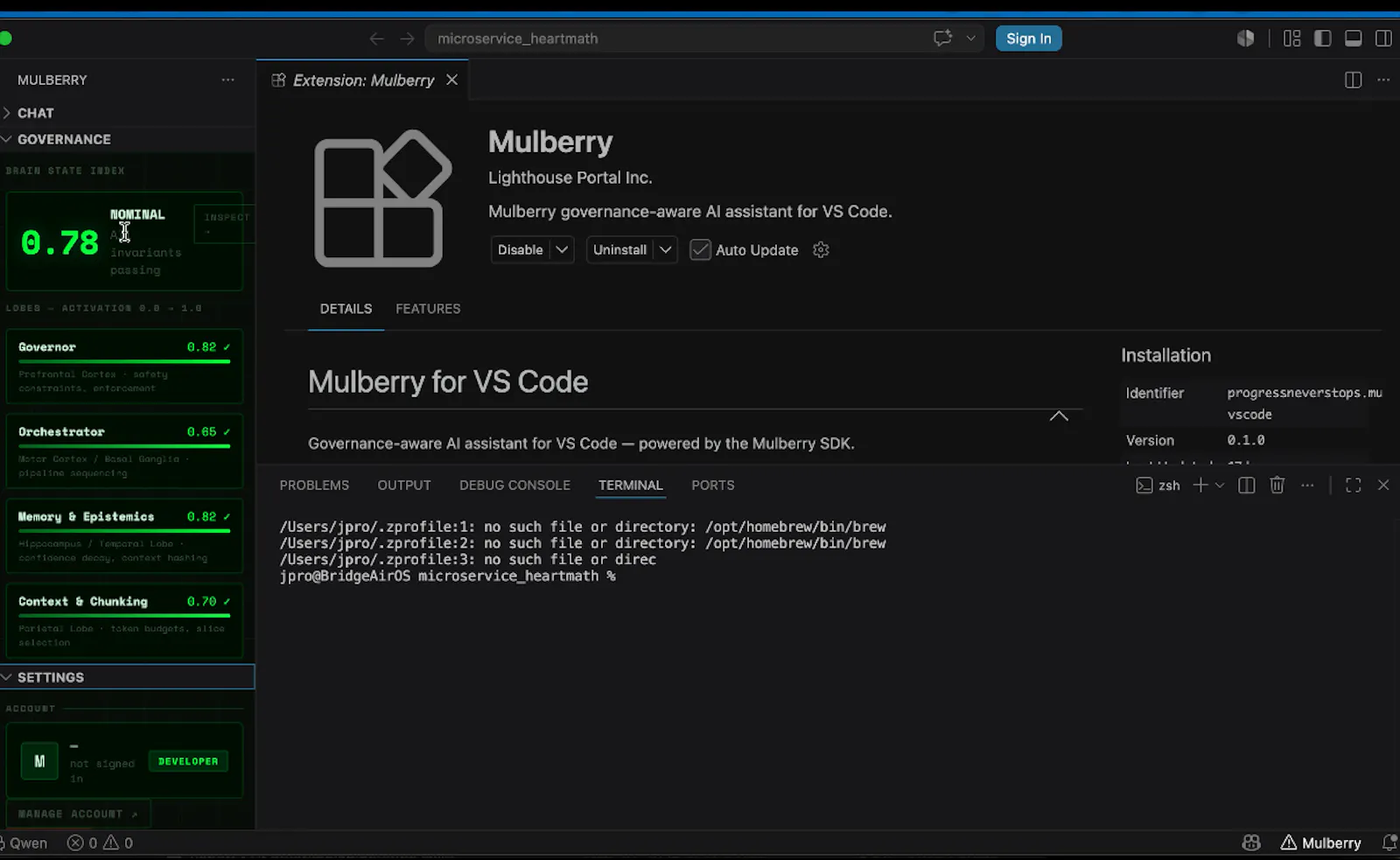Collapse the SETTINGS section
The image size is (1400, 860).
point(128,677)
